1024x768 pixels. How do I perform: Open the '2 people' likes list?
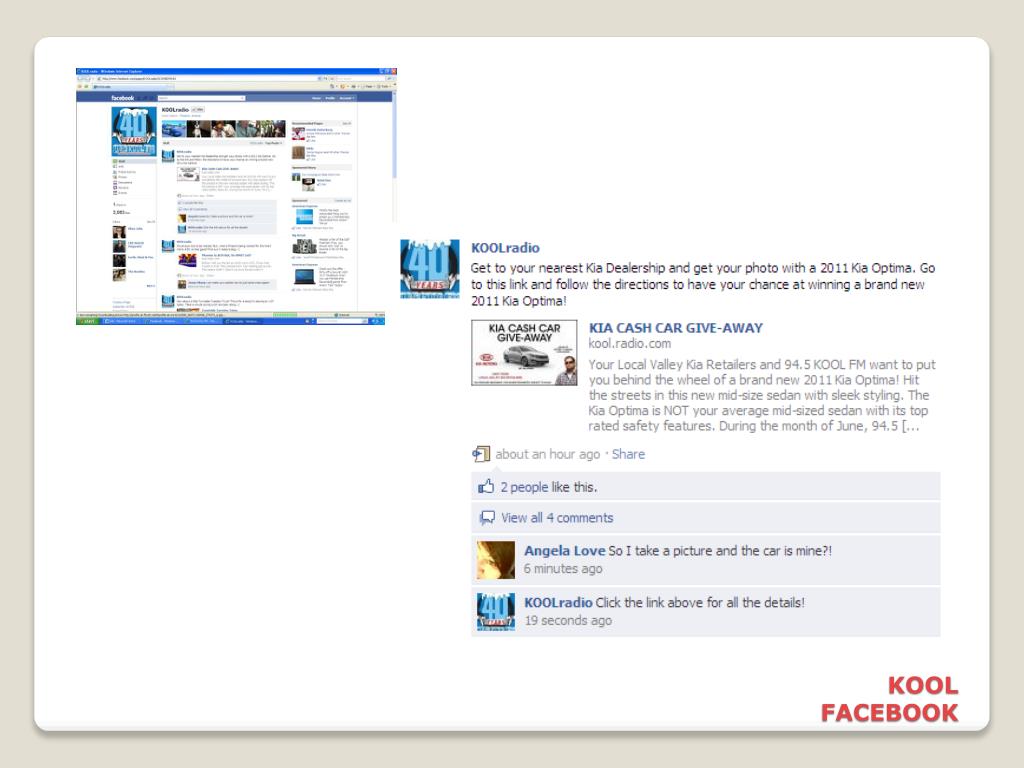524,487
